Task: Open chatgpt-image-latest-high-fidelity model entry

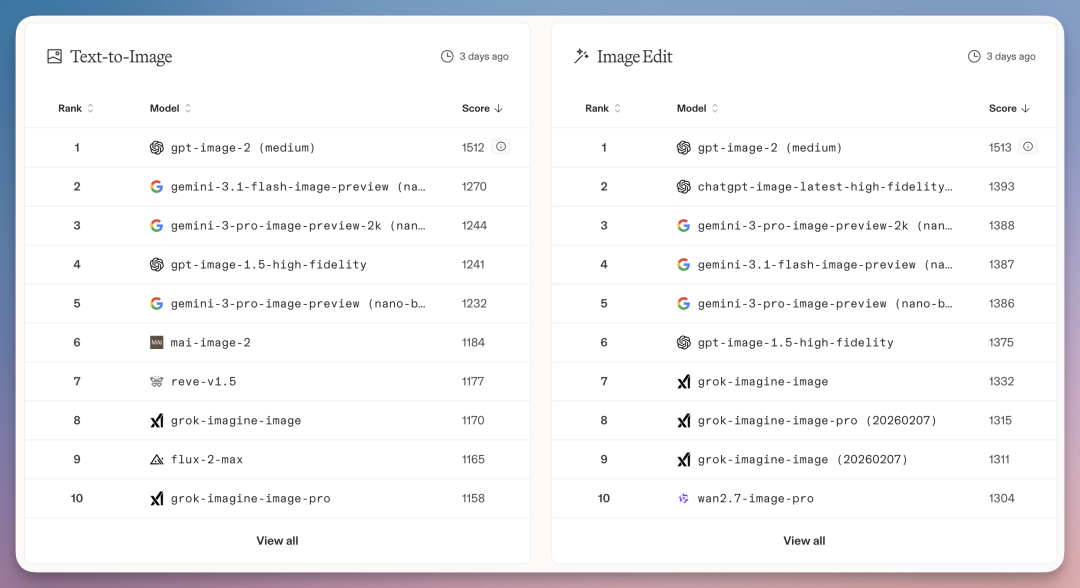Action: [x=824, y=187]
